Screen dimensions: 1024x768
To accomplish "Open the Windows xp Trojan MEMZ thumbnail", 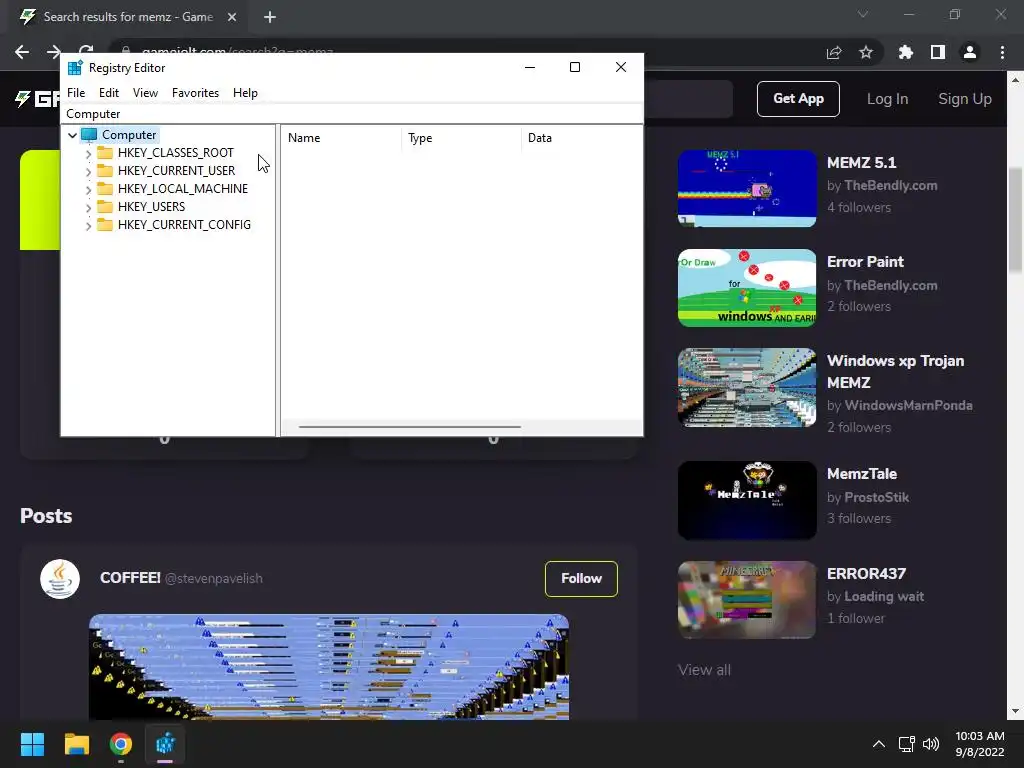I will pos(747,387).
